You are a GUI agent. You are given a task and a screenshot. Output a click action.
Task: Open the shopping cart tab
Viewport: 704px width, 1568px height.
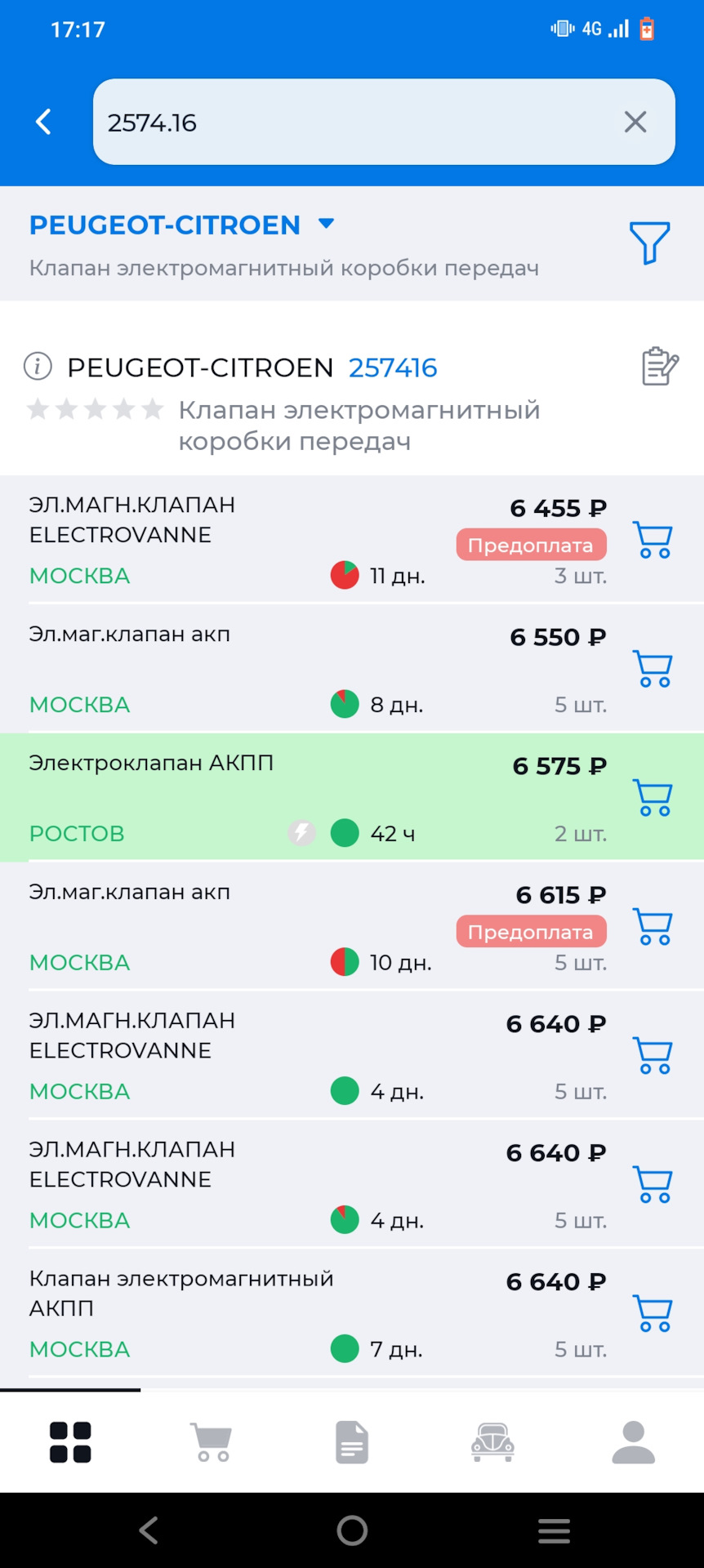tap(212, 1442)
